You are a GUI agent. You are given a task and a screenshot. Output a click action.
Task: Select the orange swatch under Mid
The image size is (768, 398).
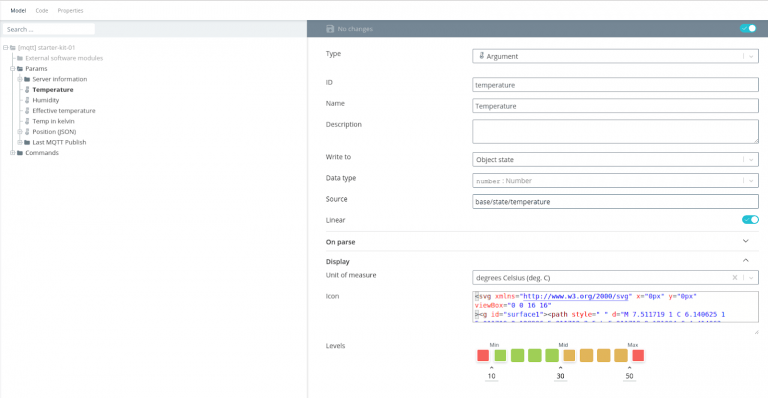[x=569, y=355]
